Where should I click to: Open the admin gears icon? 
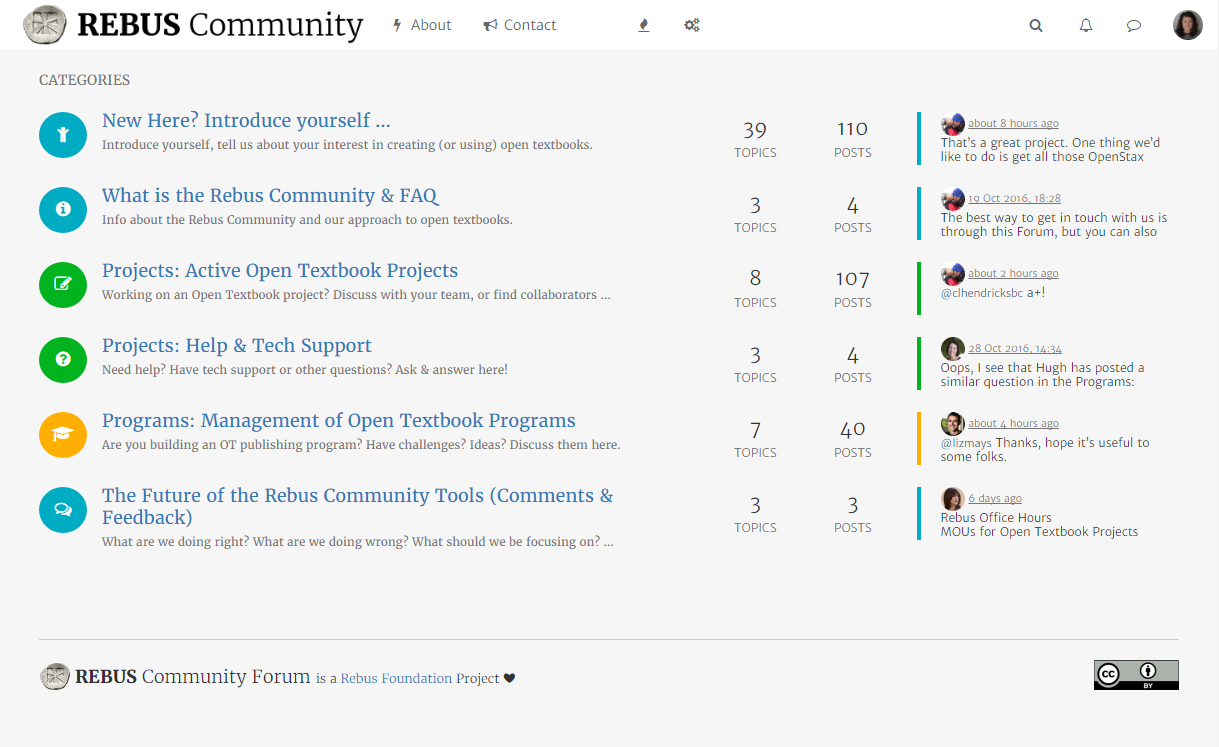pyautogui.click(x=691, y=25)
